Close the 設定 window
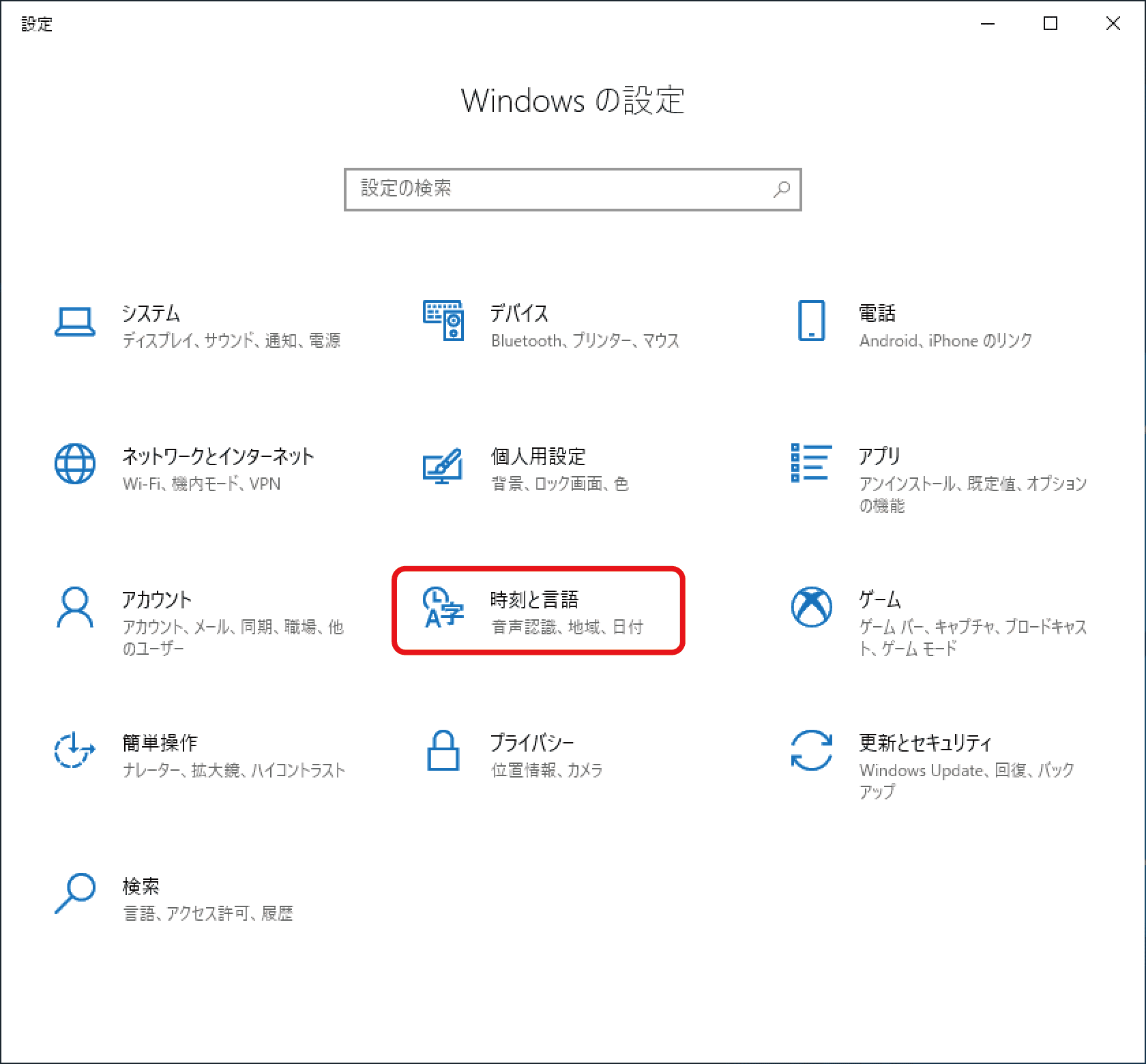1146x1064 pixels. pos(1113,24)
